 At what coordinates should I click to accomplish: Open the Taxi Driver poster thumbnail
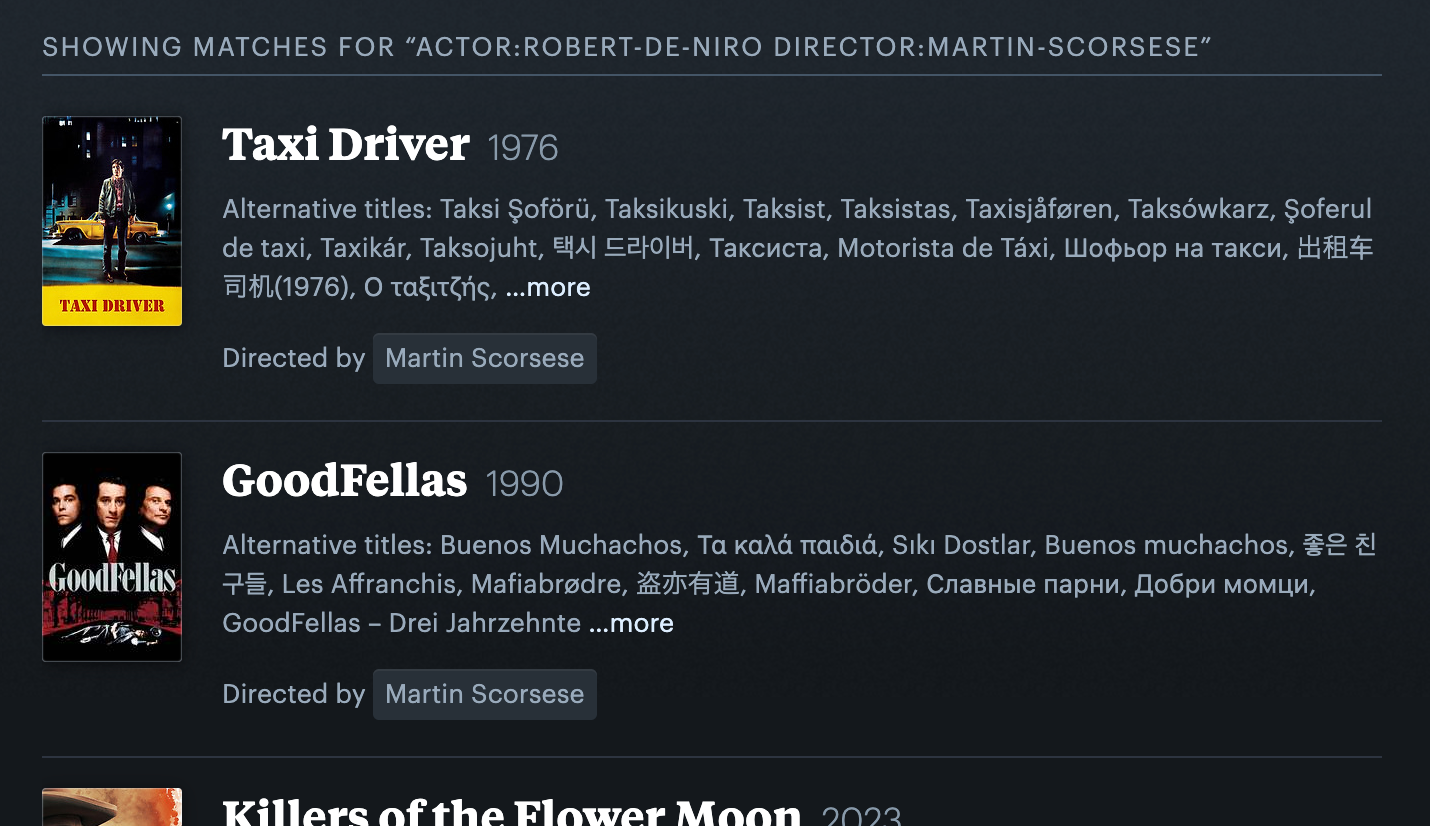click(112, 221)
